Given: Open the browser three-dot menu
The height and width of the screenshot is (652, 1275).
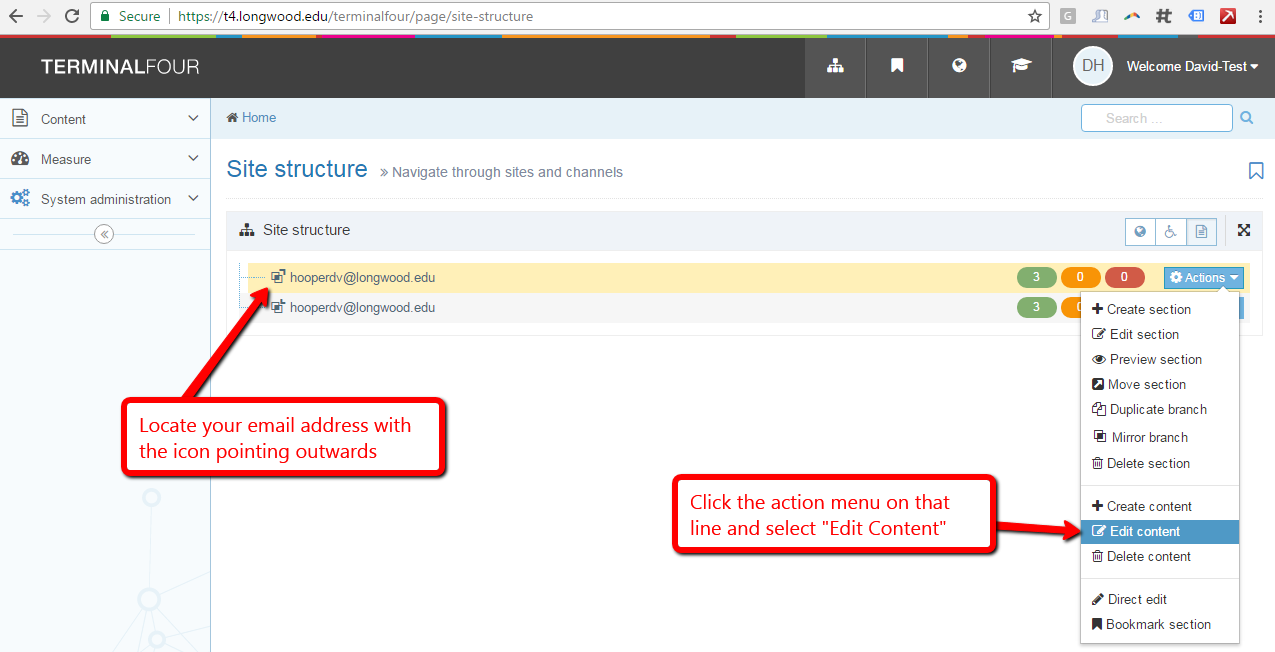Looking at the screenshot, I should click(1259, 16).
